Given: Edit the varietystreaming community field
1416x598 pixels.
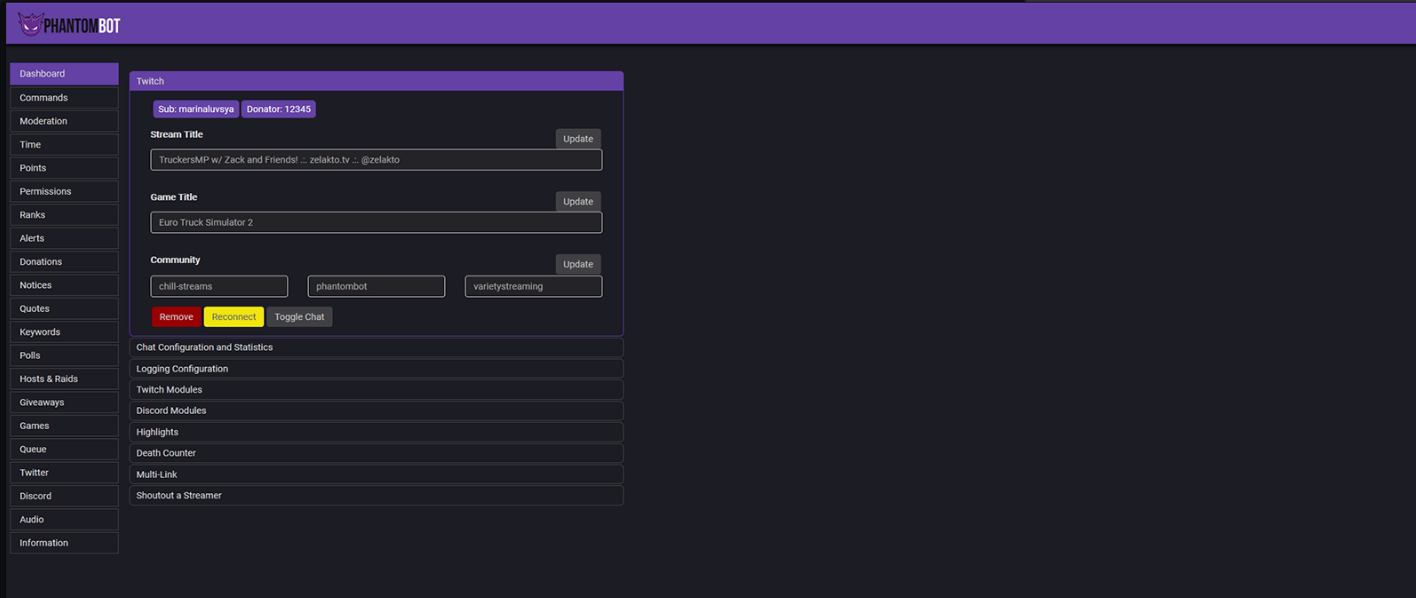Looking at the screenshot, I should 533,287.
